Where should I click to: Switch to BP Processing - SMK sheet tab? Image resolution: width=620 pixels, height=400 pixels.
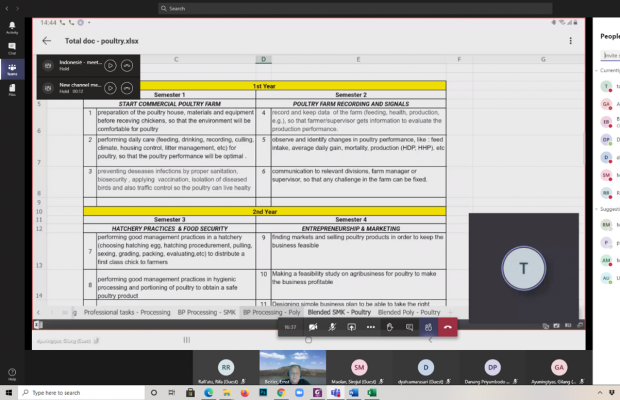(x=206, y=312)
